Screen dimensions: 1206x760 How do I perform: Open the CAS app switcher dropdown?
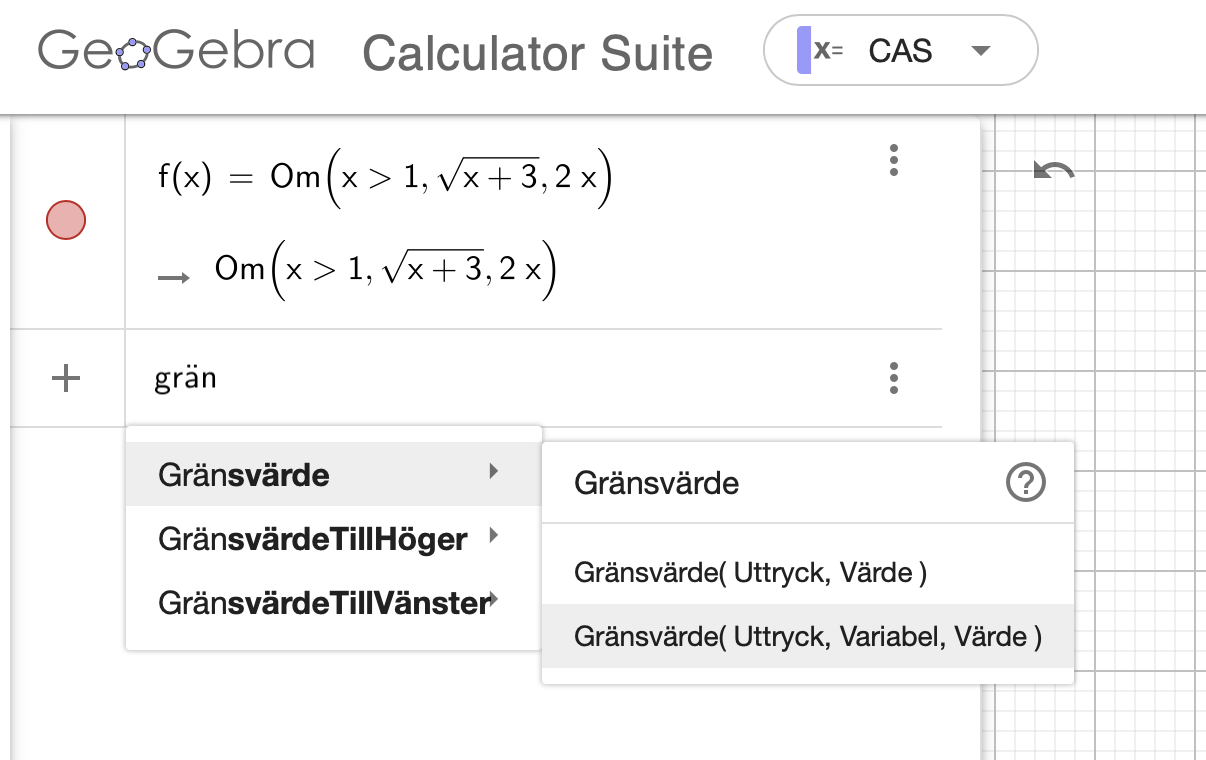[981, 50]
